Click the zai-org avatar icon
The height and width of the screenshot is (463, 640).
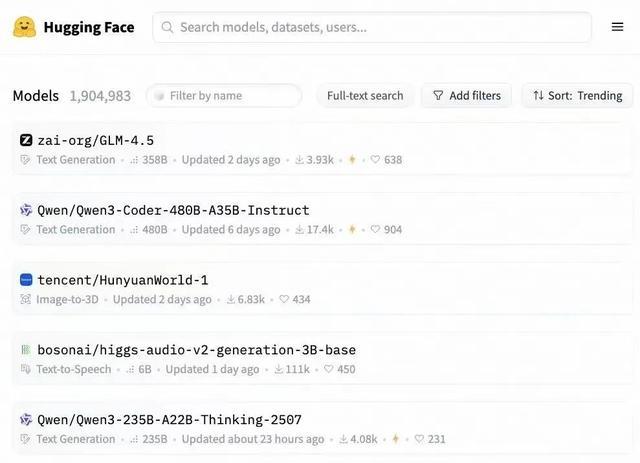tap(26, 140)
